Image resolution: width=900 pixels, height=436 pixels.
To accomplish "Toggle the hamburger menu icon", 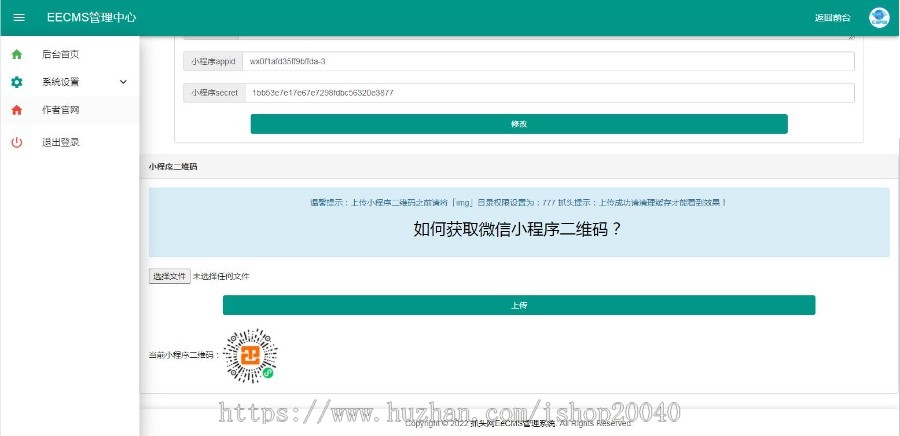I will pos(19,18).
